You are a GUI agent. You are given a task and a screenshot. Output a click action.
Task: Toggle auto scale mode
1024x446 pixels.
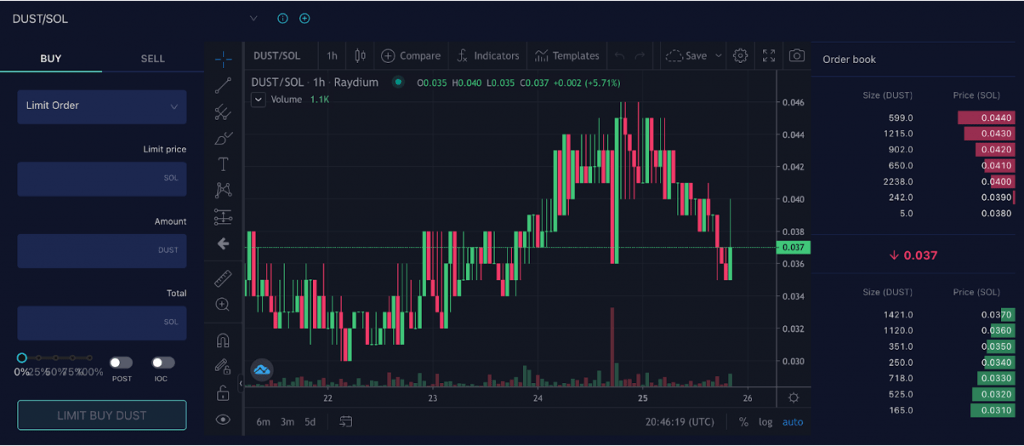793,422
